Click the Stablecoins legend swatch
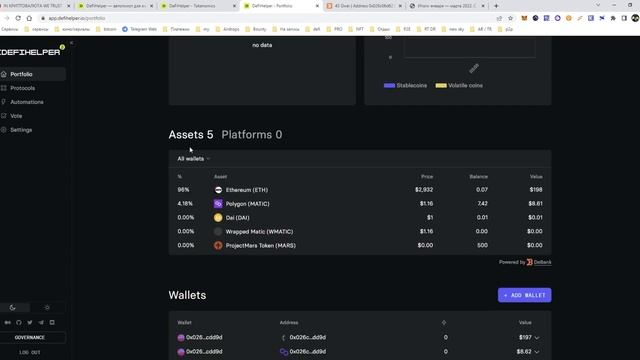The height and width of the screenshot is (360, 640). click(389, 86)
